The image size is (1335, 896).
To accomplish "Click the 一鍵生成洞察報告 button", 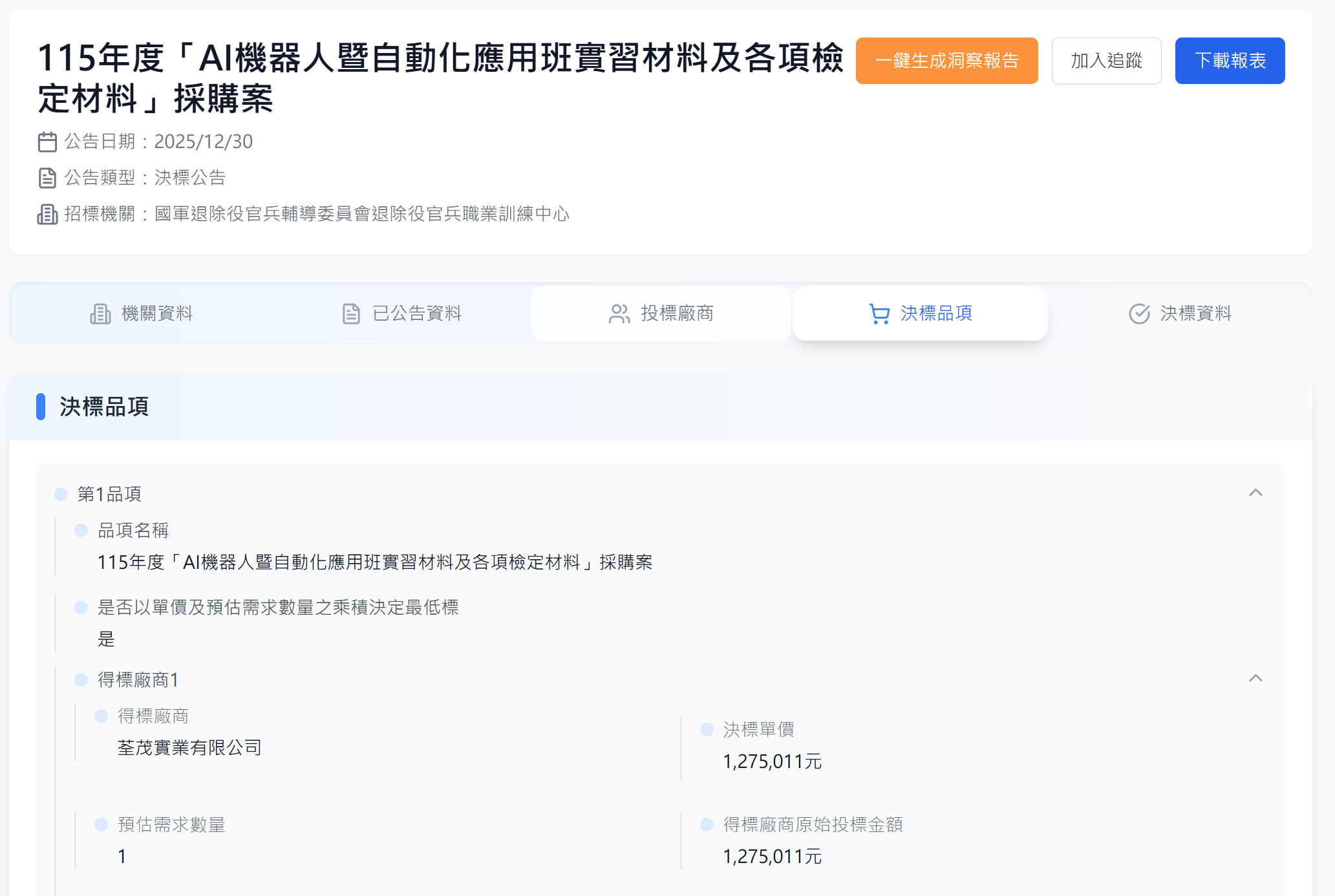I will coord(946,60).
